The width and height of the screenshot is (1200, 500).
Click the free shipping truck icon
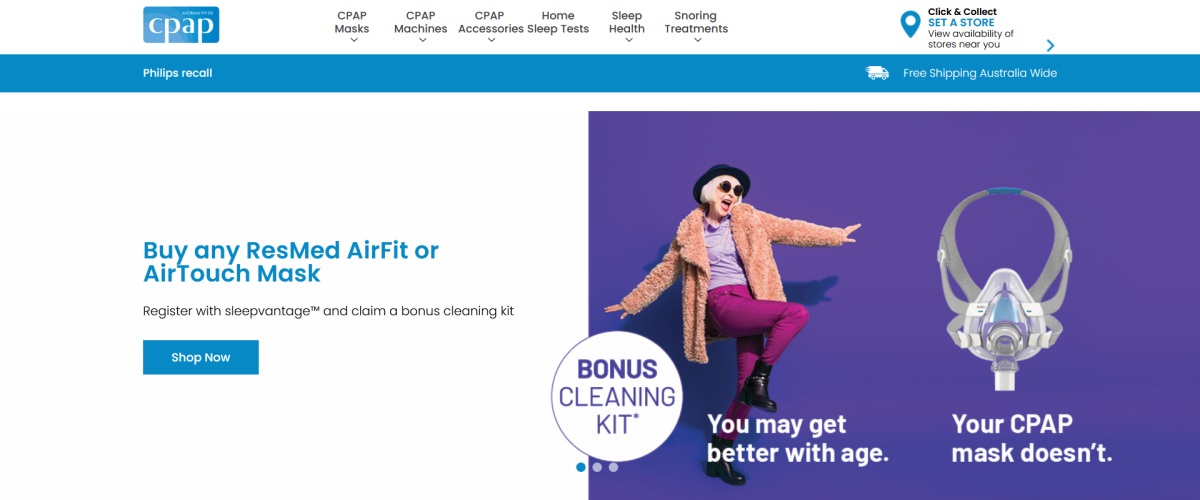click(877, 73)
